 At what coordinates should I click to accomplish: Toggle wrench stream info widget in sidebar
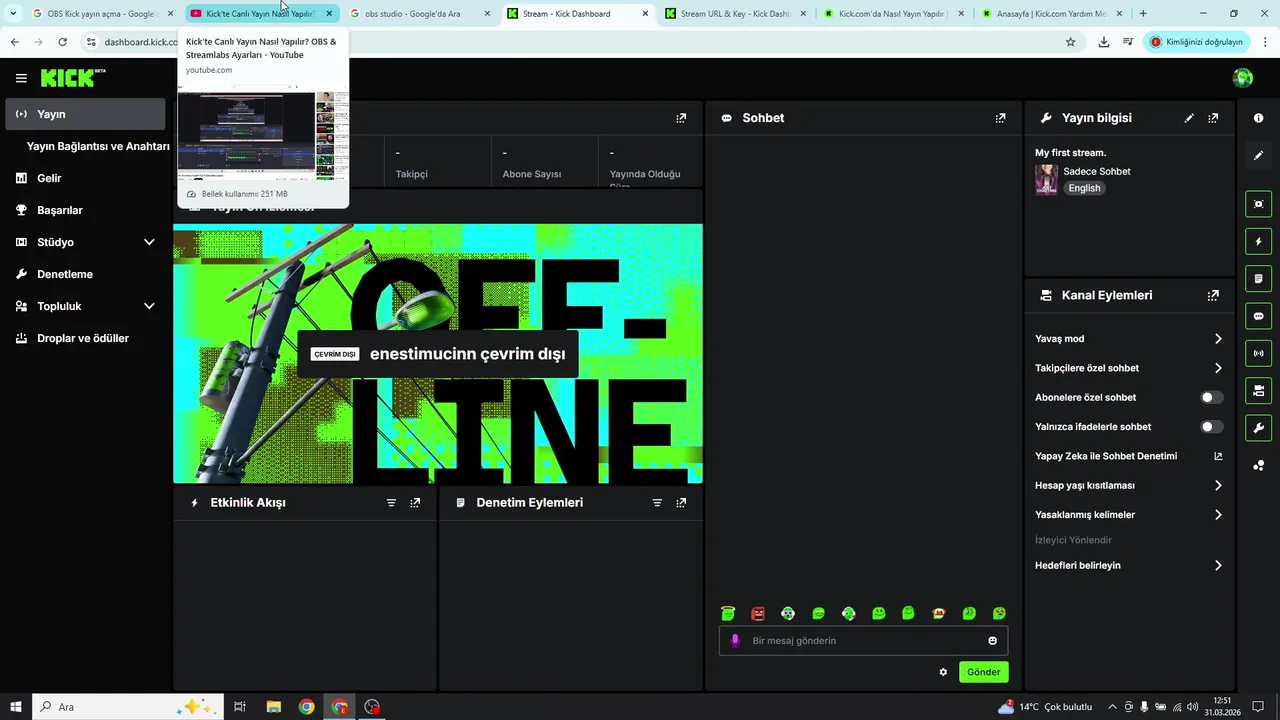point(1259,428)
